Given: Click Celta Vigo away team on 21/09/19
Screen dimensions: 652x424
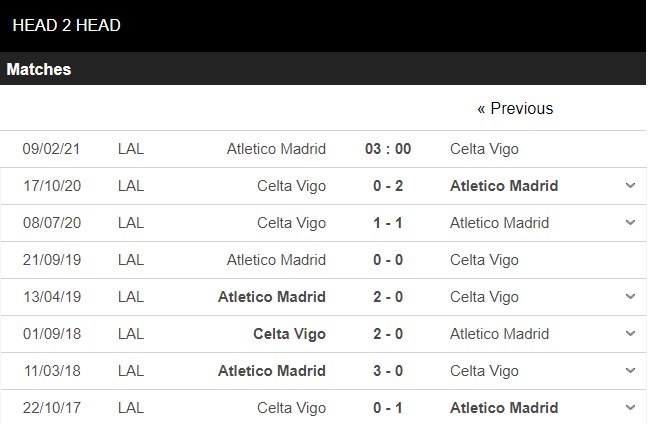Looking at the screenshot, I should [x=484, y=260].
